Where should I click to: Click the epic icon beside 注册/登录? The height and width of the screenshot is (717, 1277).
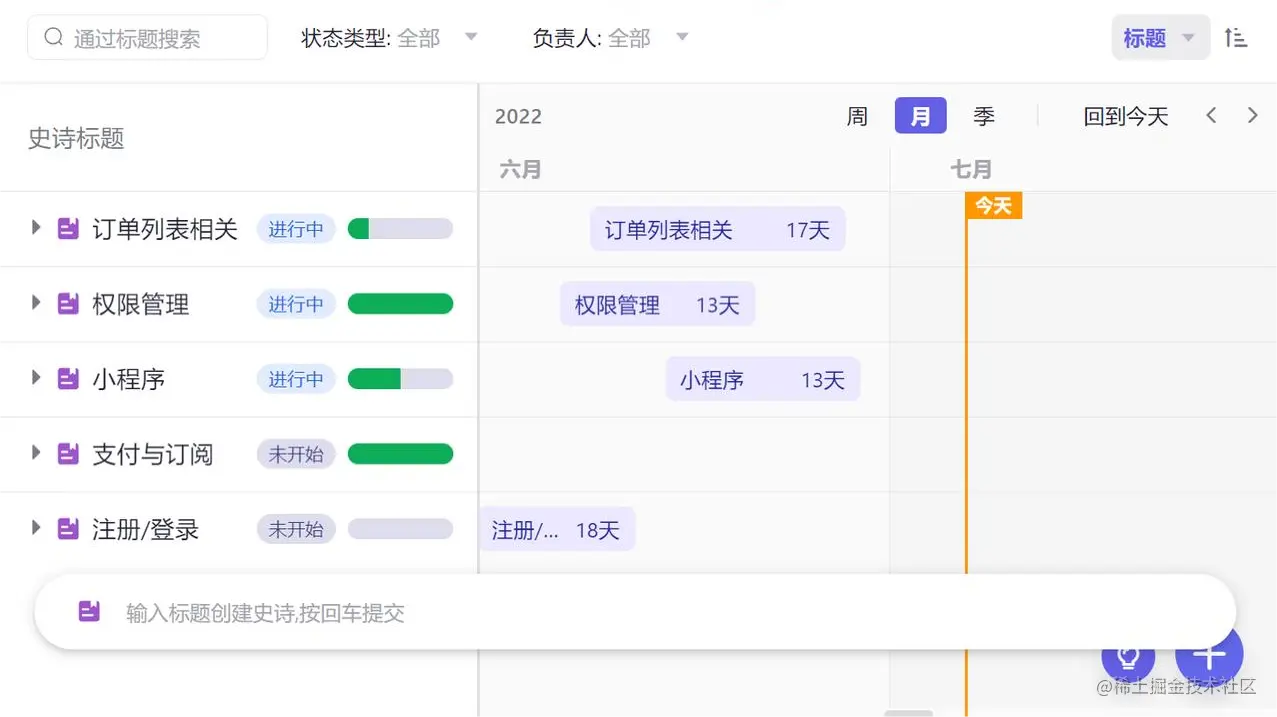pos(67,529)
